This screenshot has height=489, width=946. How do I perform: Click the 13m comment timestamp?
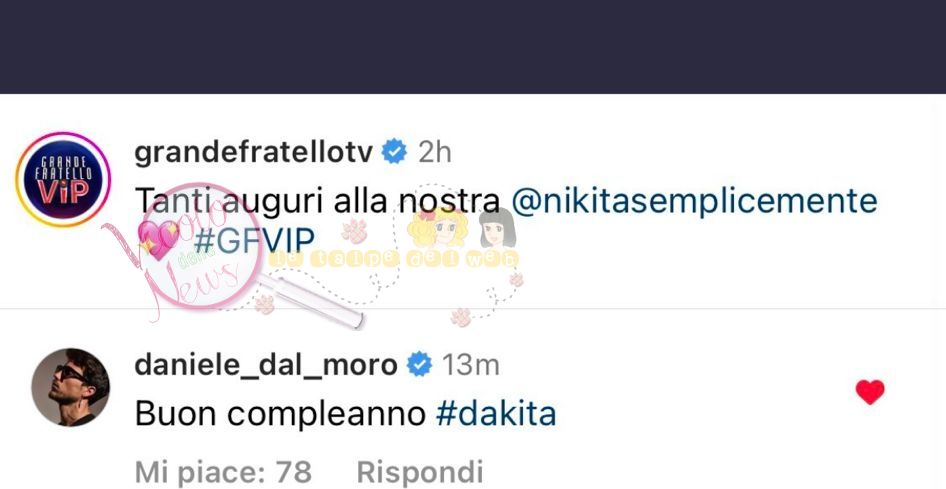point(471,365)
